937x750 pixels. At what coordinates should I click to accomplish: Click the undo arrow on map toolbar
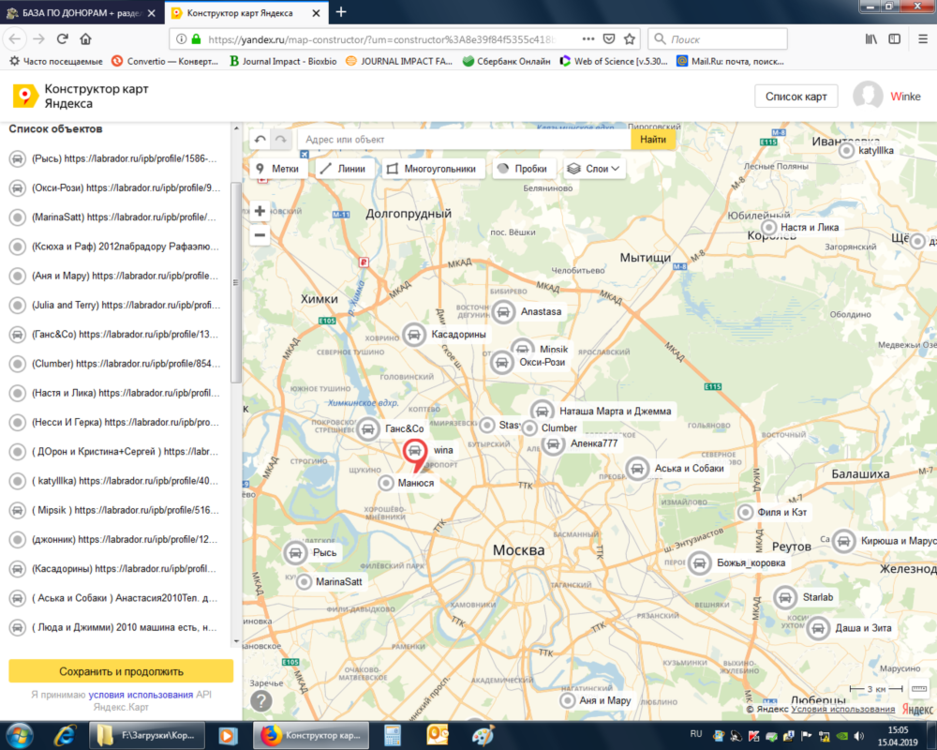point(261,140)
